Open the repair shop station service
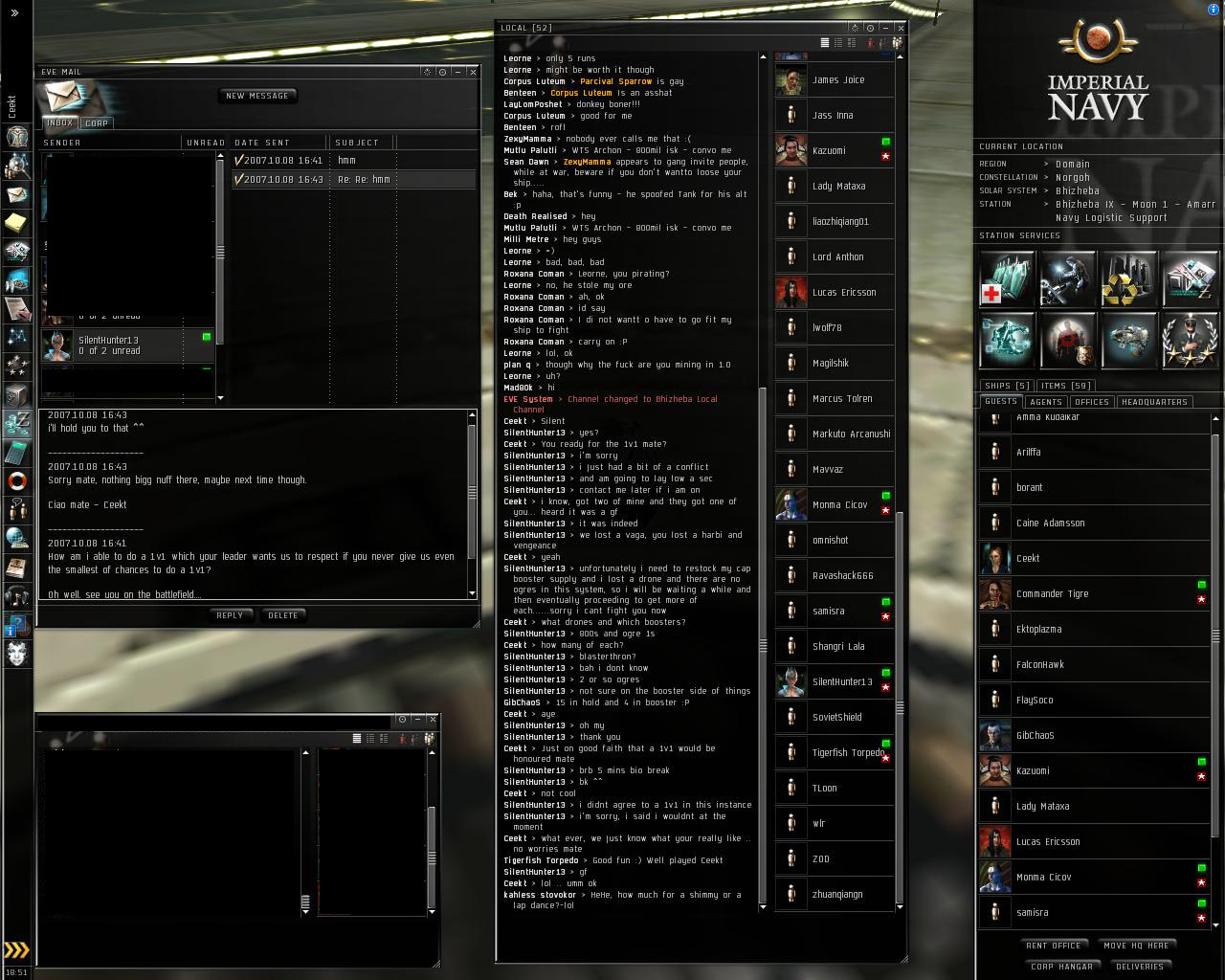The image size is (1225, 980). (1068, 278)
